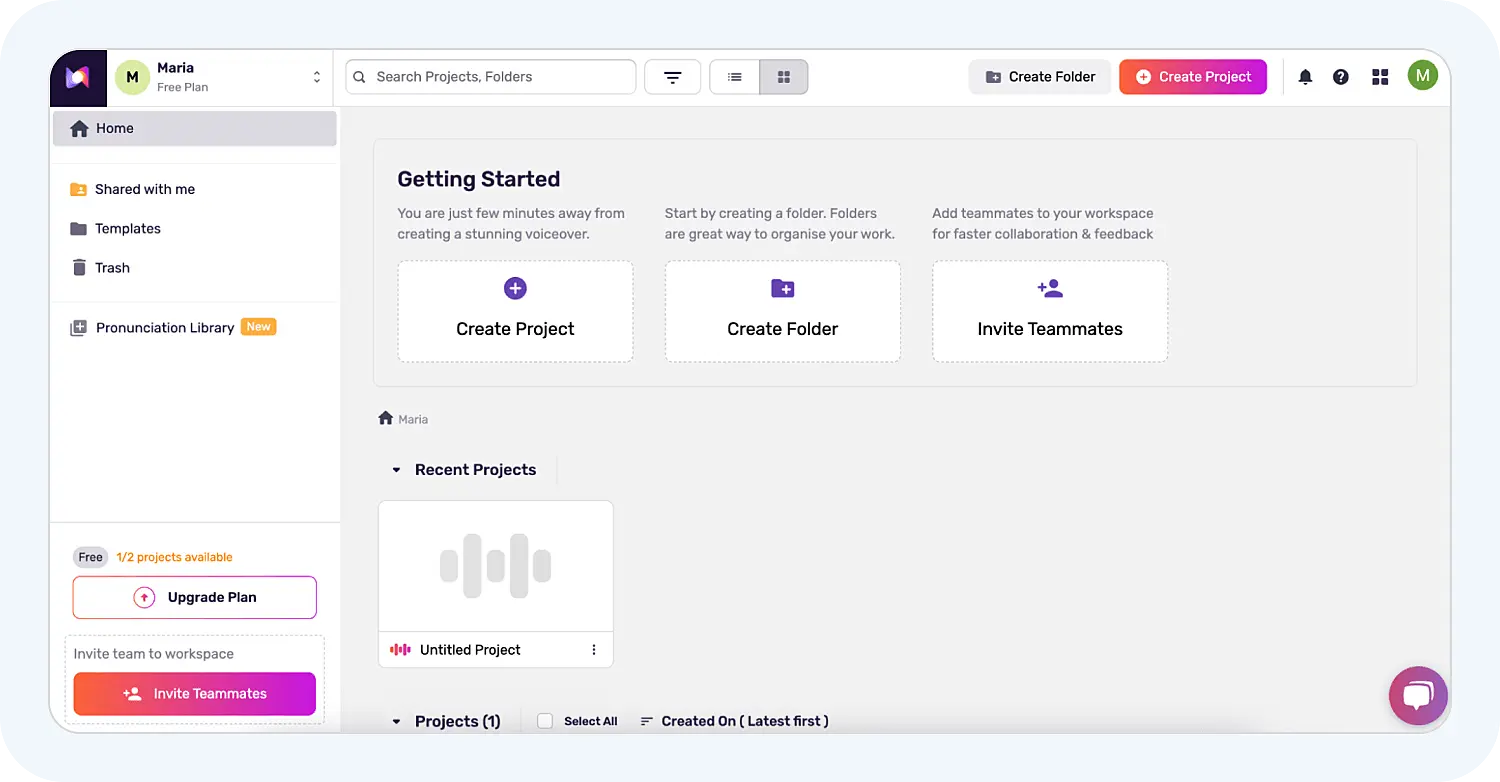Viewport: 1500px width, 782px height.
Task: Switch to list view
Action: (735, 77)
